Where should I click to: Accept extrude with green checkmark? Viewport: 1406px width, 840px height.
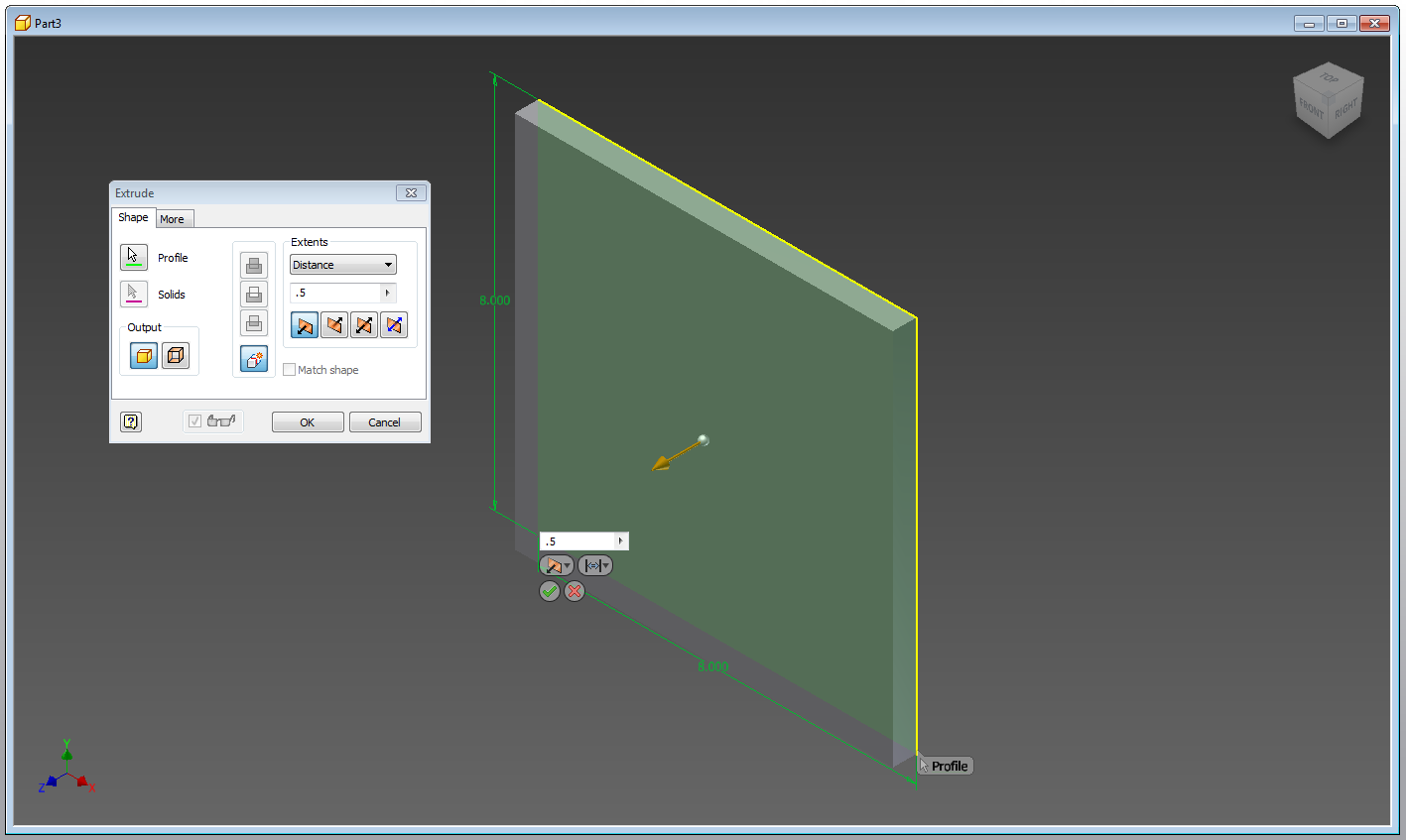549,591
